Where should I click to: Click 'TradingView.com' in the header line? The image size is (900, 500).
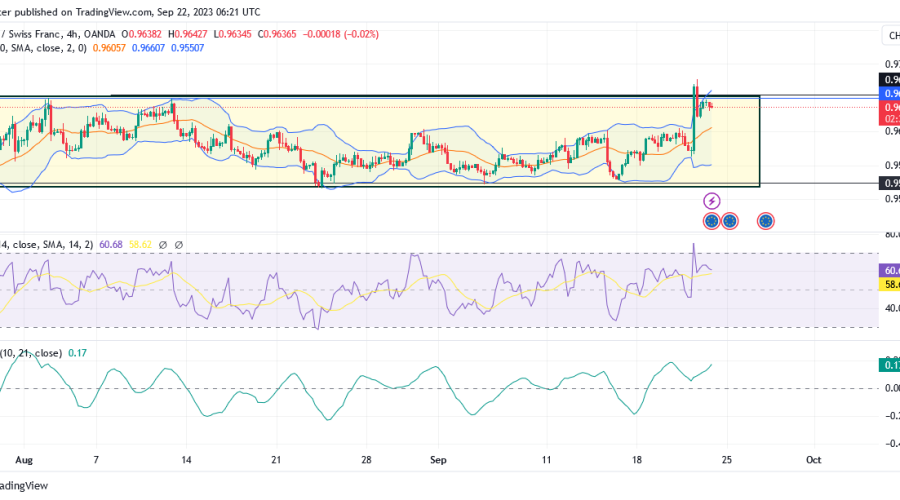(114, 12)
